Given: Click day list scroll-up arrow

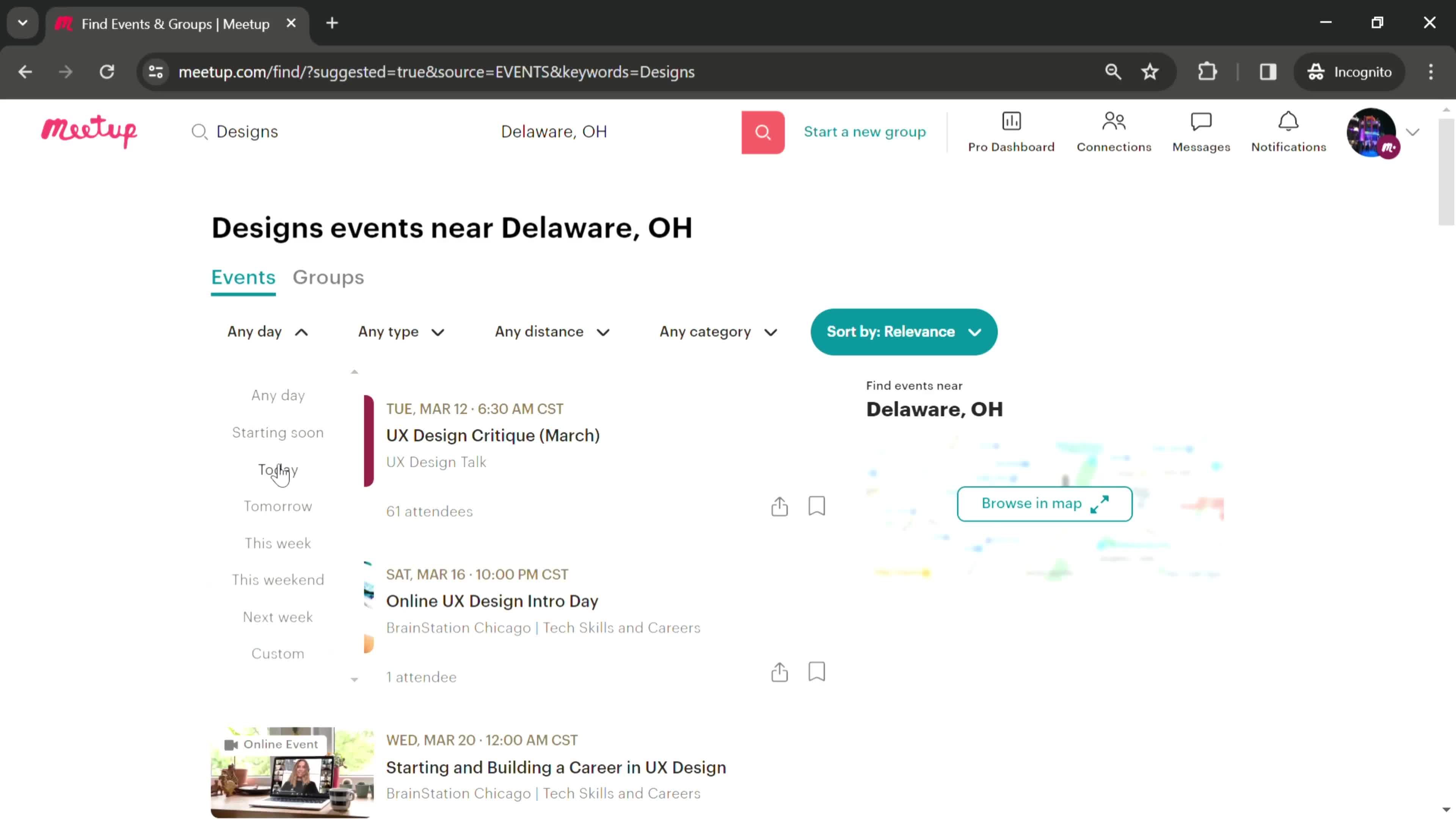Looking at the screenshot, I should point(355,371).
